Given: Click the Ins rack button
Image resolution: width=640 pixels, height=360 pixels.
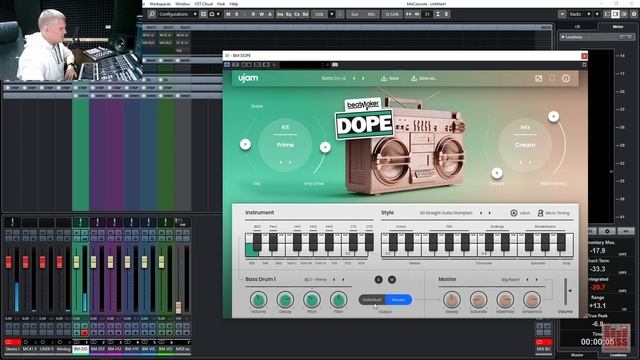Looking at the screenshot, I should [280, 14].
